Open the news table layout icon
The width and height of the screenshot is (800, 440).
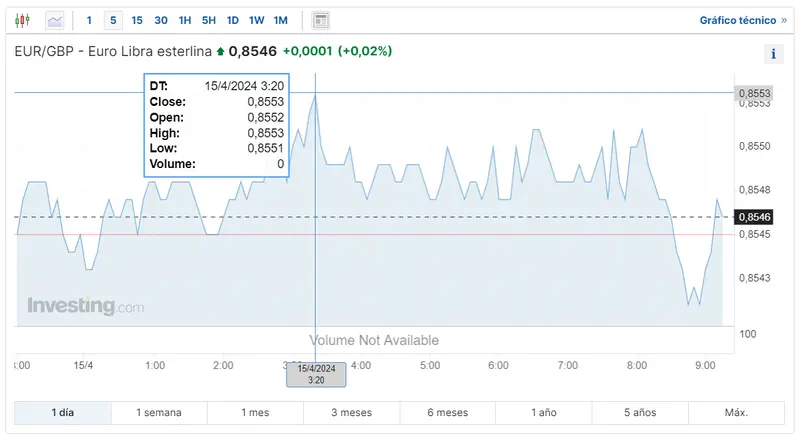click(320, 20)
